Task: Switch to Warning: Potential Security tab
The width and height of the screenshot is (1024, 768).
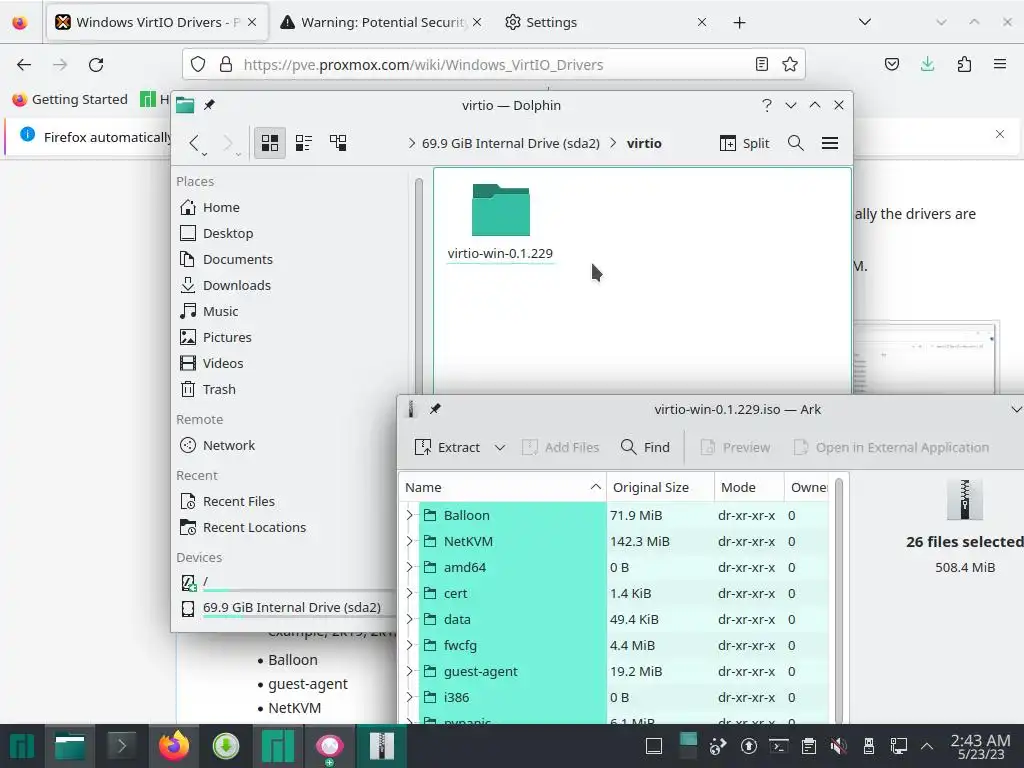Action: point(381,22)
